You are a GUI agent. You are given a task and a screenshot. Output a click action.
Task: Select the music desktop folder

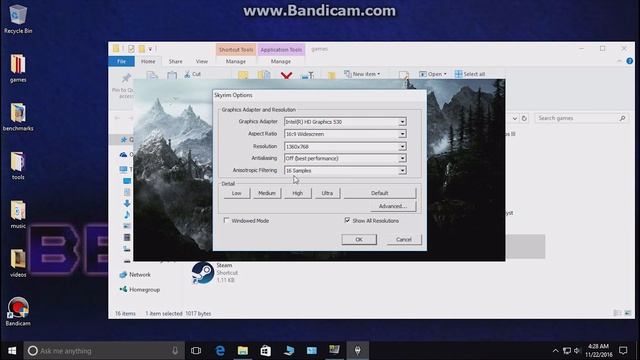point(18,214)
